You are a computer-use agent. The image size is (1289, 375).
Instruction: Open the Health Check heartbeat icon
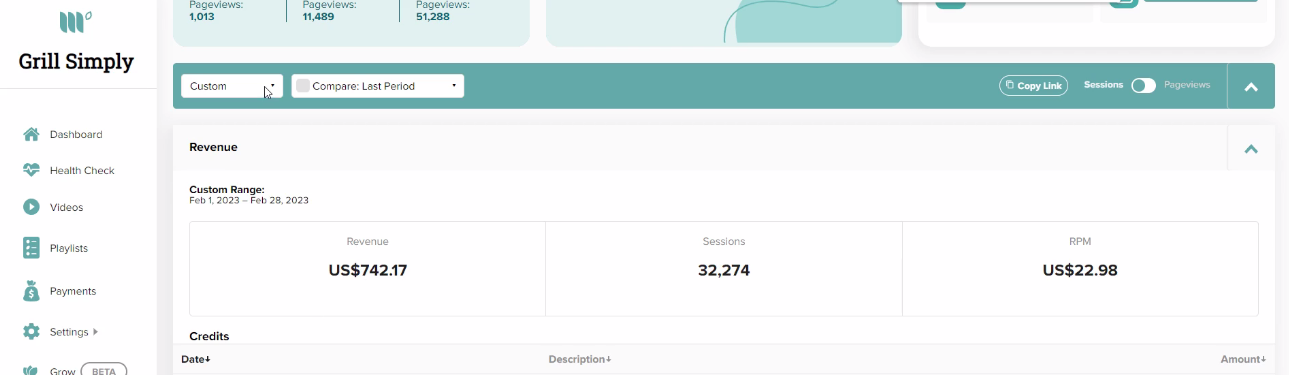click(31, 170)
